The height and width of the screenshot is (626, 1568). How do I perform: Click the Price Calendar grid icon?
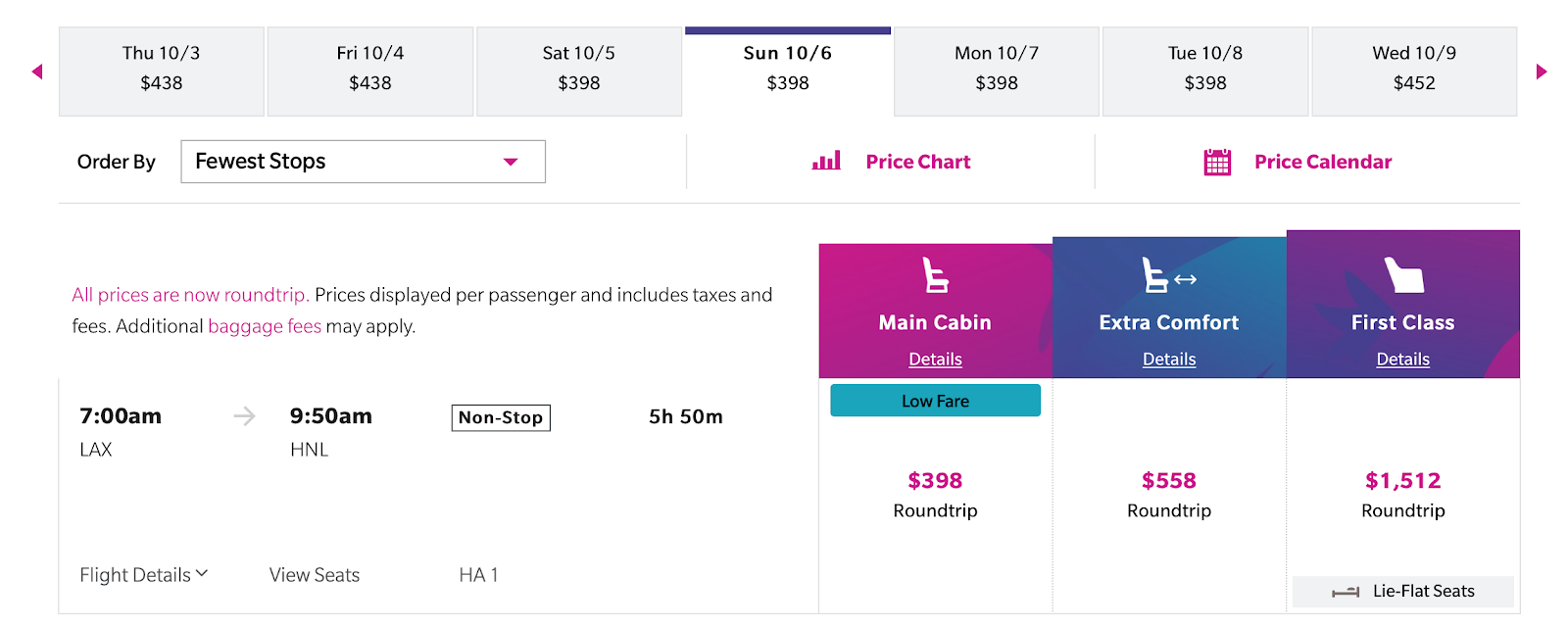point(1217,163)
